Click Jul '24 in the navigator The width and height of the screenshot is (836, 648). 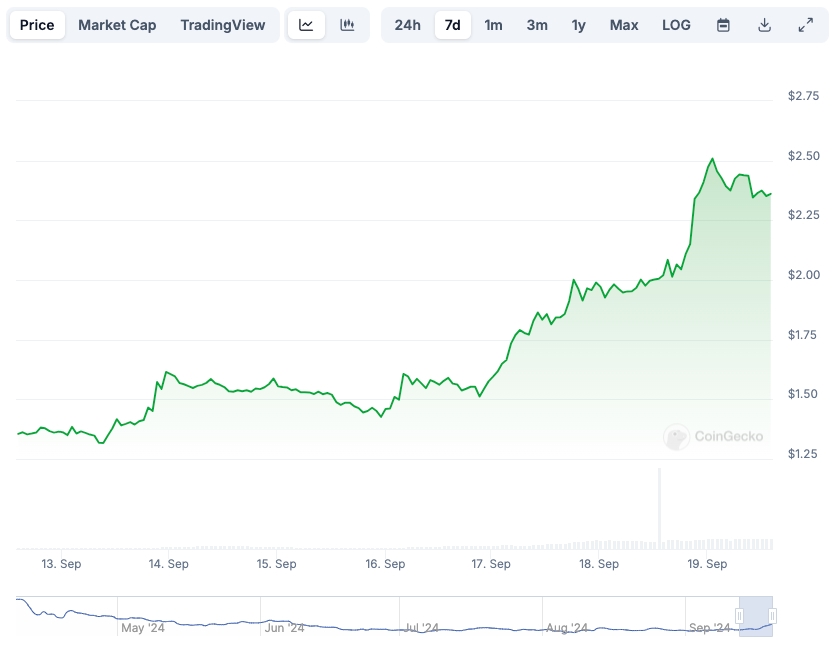click(421, 628)
